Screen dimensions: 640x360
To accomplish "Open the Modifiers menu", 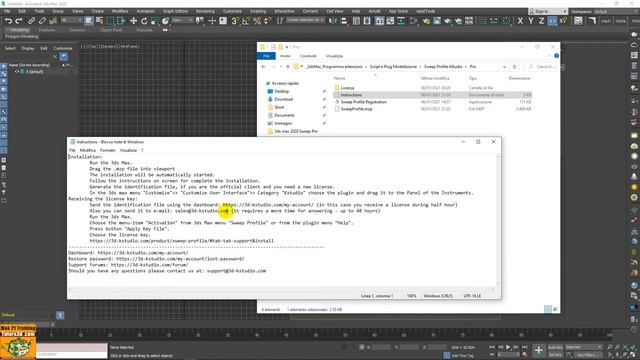I will (120, 11).
